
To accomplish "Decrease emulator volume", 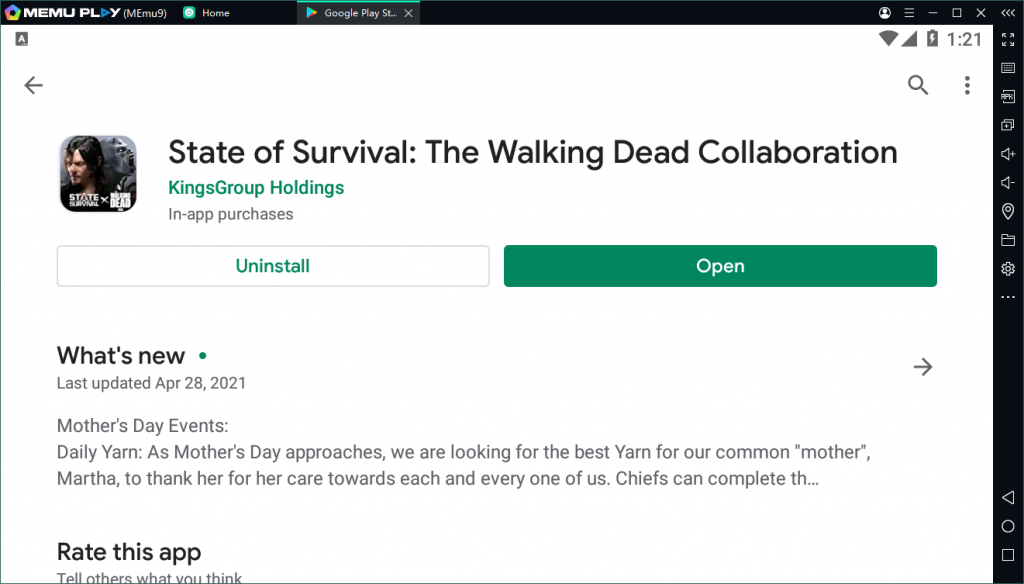I will click(x=1008, y=183).
